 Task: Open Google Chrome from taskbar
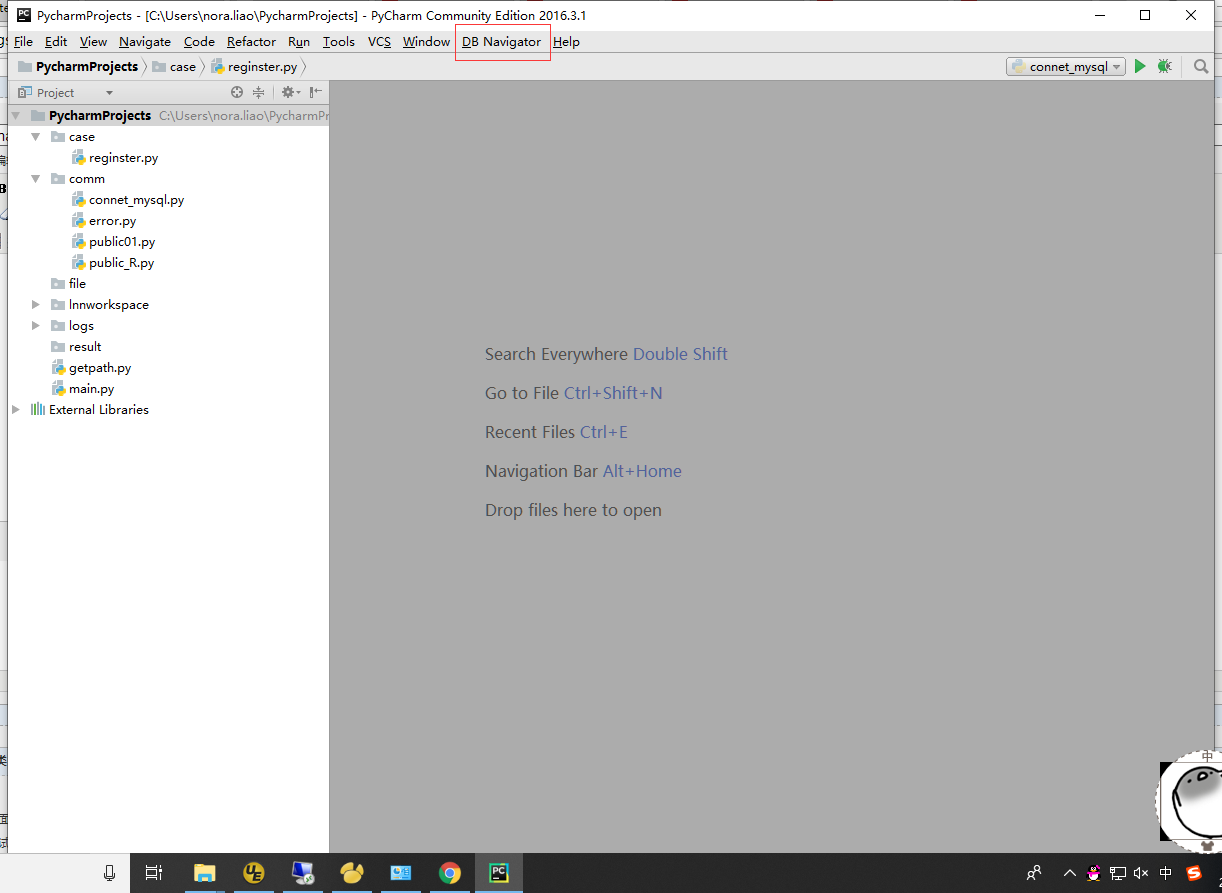point(450,873)
